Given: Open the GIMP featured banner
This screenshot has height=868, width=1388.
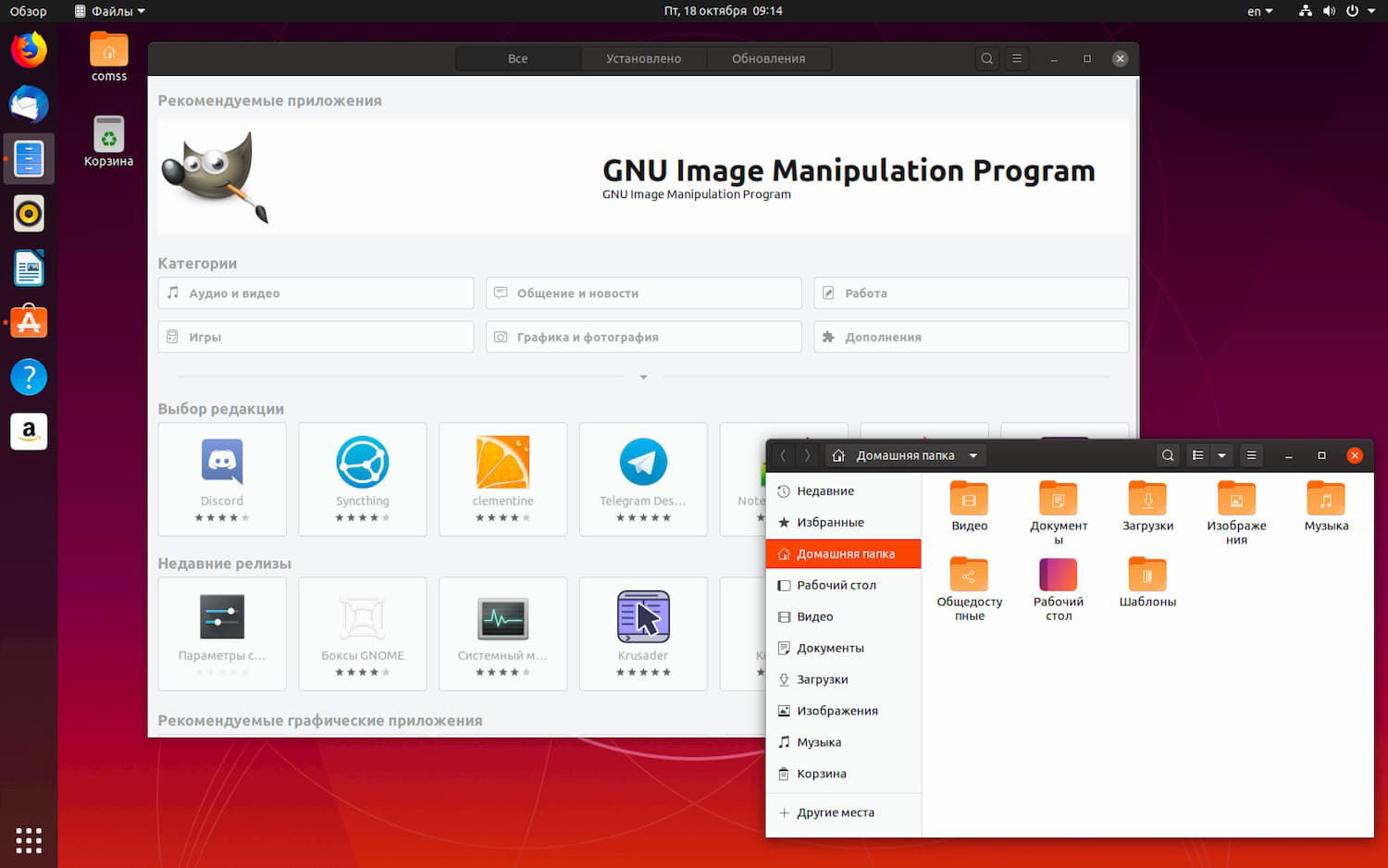Looking at the screenshot, I should (643, 177).
